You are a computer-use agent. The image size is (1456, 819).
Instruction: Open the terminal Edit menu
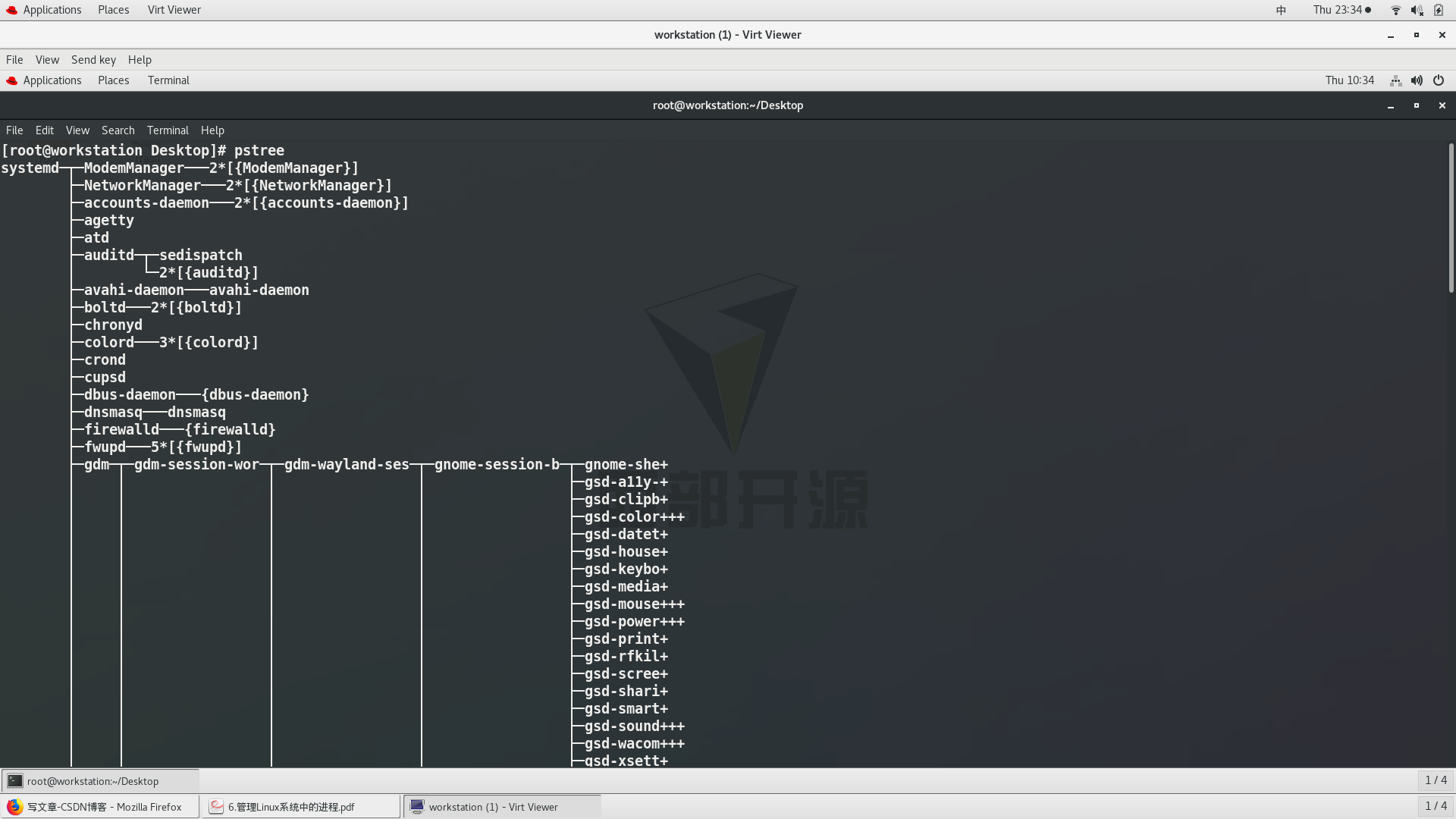[44, 130]
